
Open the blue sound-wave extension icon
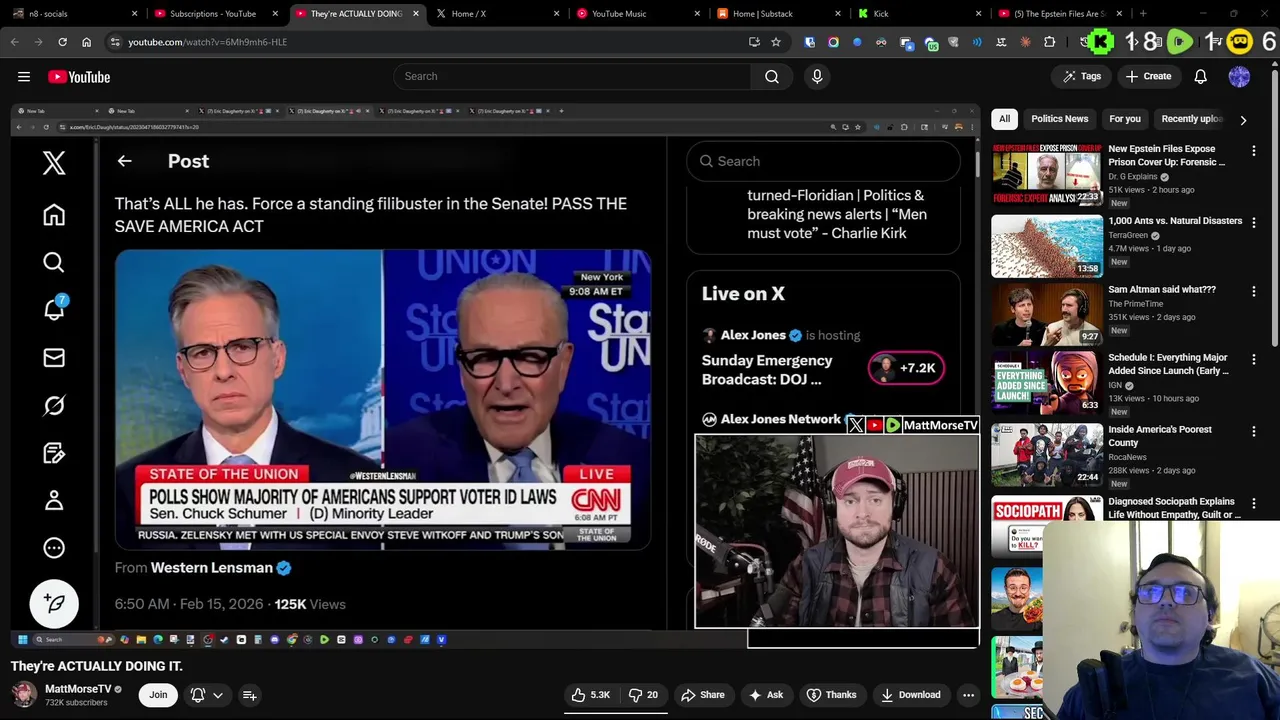point(977,42)
